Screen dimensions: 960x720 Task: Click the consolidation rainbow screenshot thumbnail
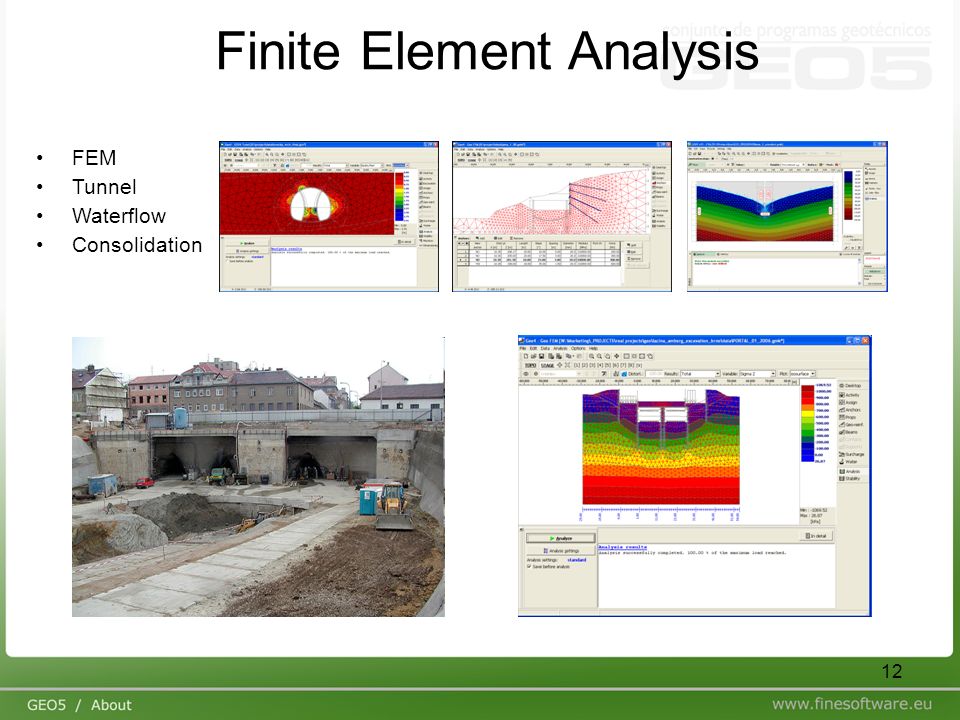(x=787, y=217)
